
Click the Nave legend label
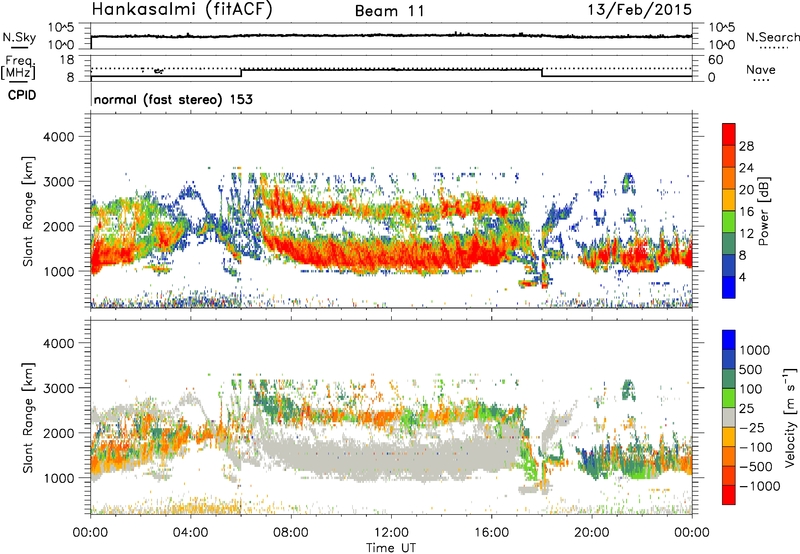point(761,70)
